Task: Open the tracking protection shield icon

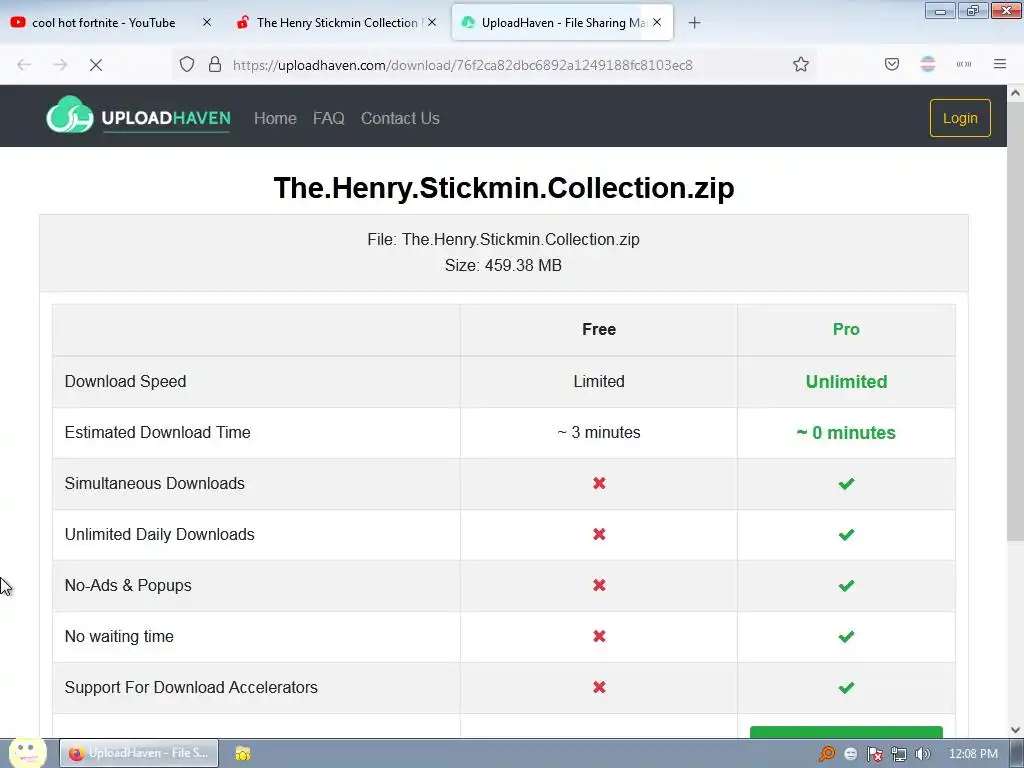Action: 187,64
